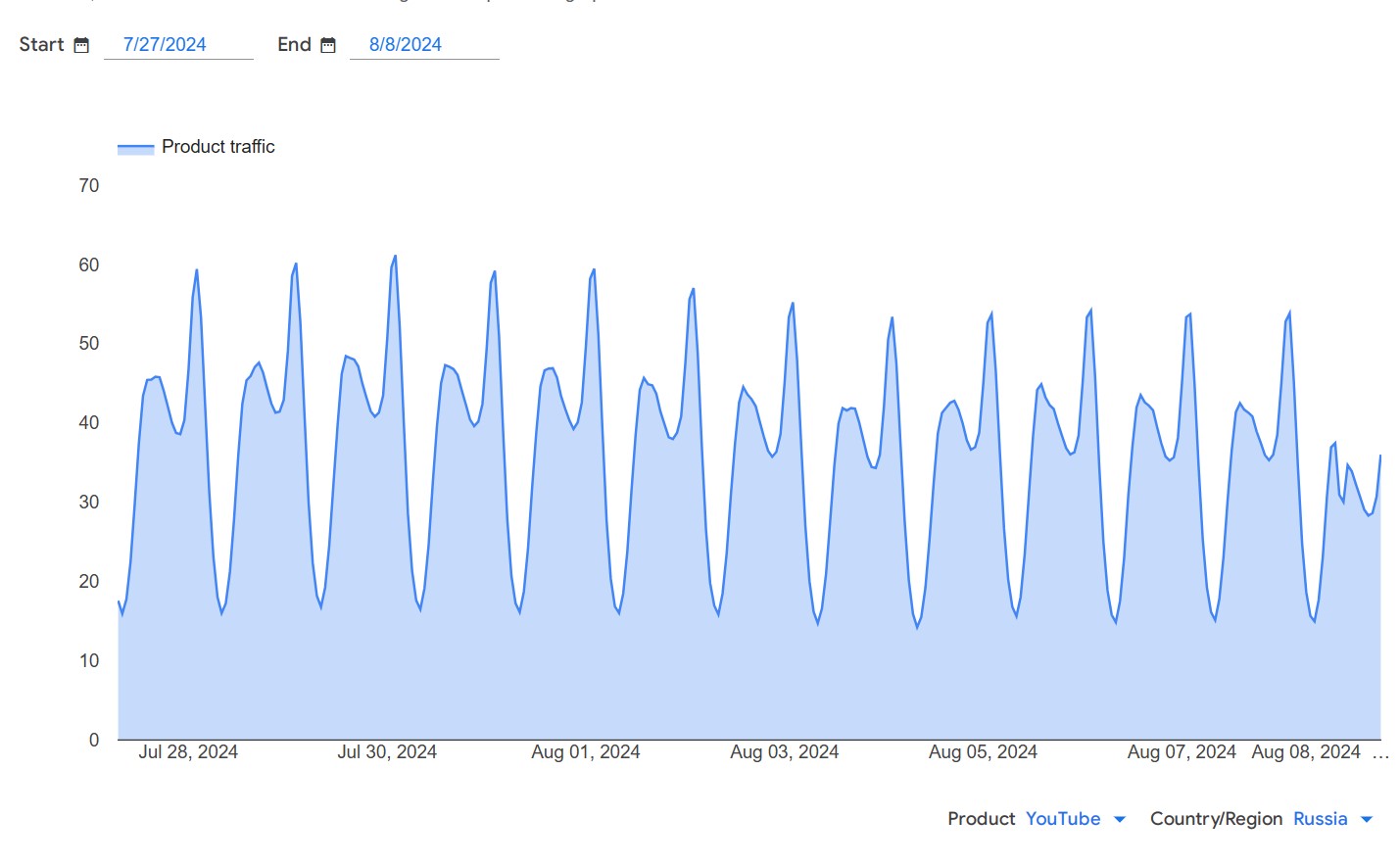The width and height of the screenshot is (1400, 866).
Task: Select the Aug 08, 2024 axis label
Action: 1305,752
